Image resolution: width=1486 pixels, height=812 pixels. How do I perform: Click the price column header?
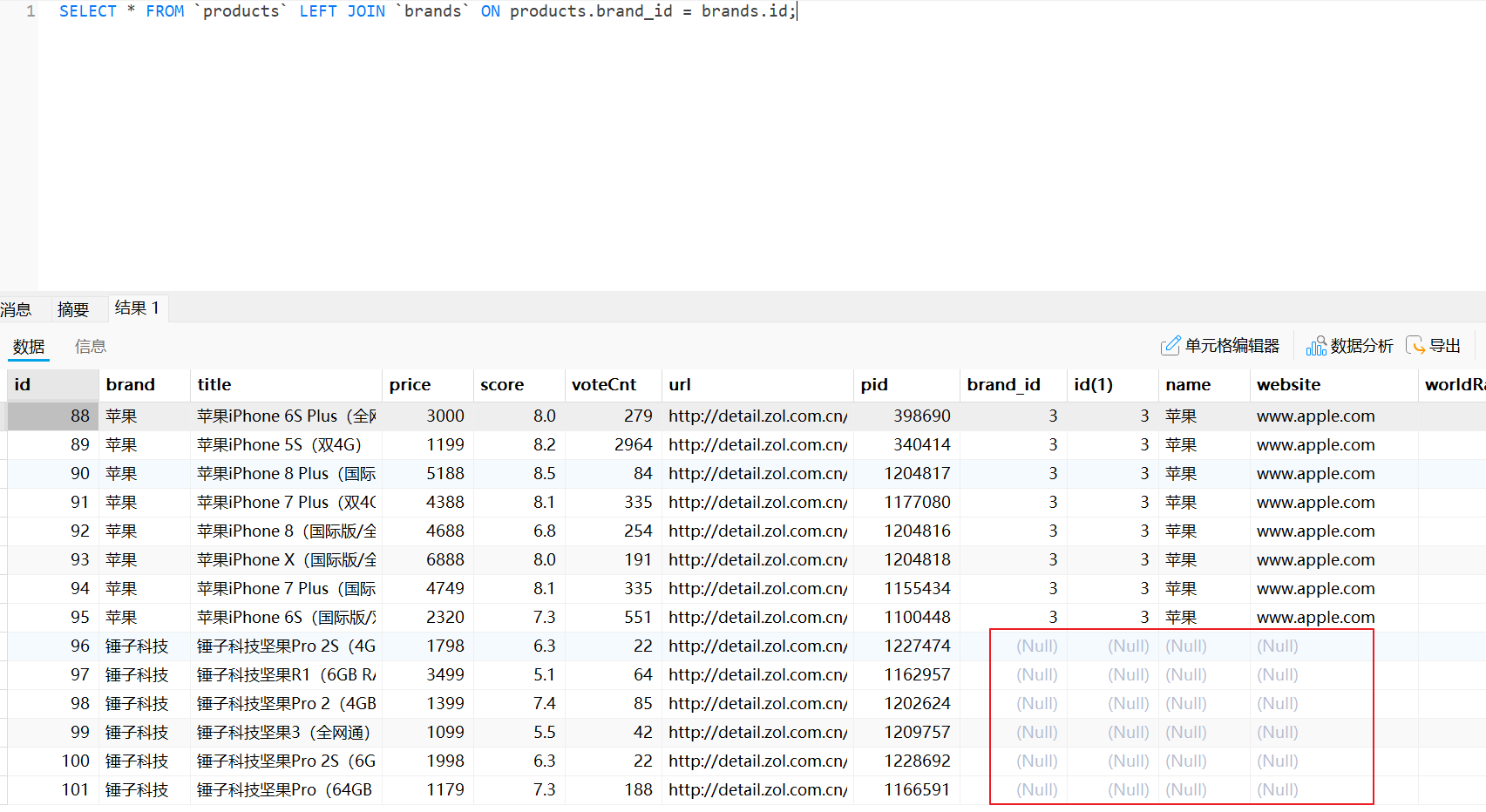[410, 384]
